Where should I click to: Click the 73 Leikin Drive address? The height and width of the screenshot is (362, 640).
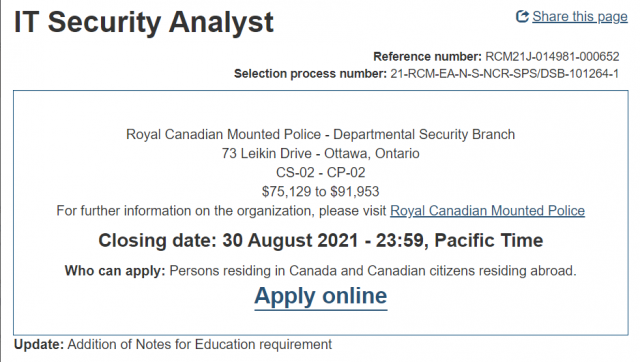[320, 153]
